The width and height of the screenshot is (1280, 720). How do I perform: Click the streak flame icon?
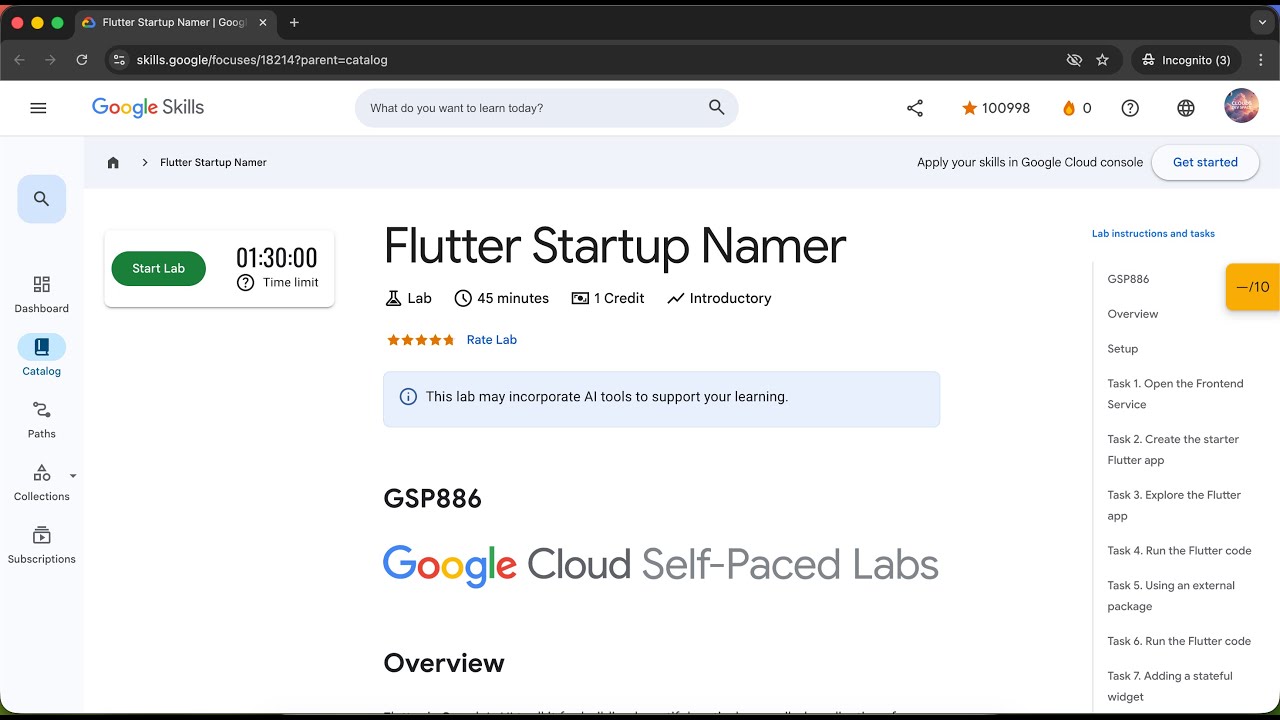(1069, 108)
